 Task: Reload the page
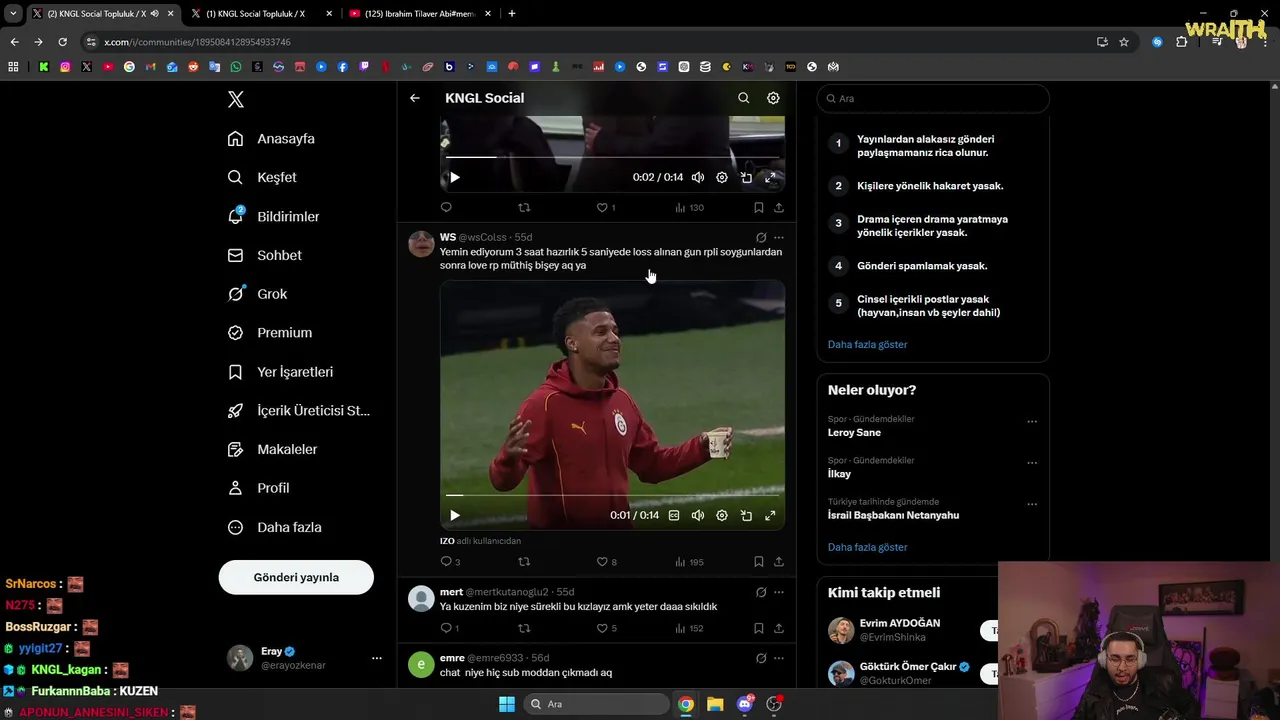point(62,42)
